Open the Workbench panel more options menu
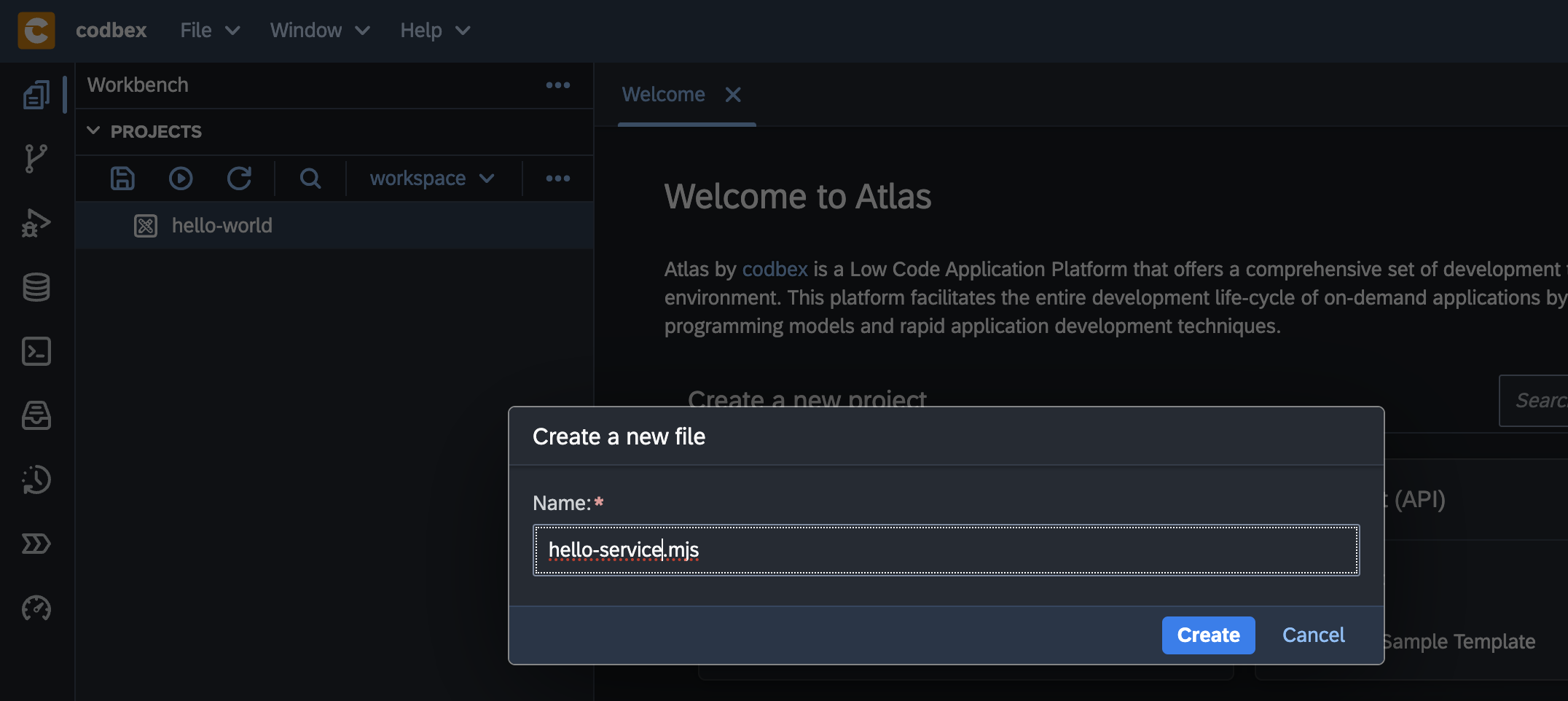This screenshot has width=1568, height=701. point(558,85)
